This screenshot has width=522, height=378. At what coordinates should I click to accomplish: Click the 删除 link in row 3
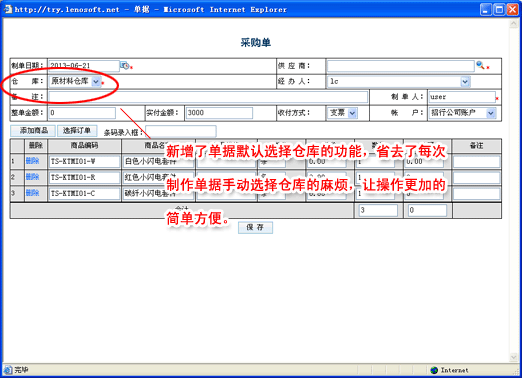tap(32, 193)
